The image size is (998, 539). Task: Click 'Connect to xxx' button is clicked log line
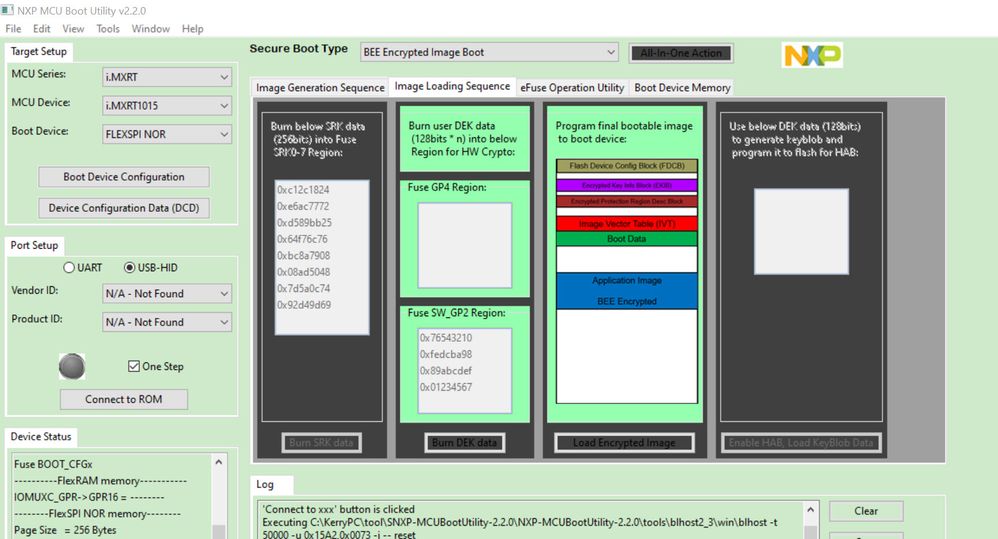point(339,510)
